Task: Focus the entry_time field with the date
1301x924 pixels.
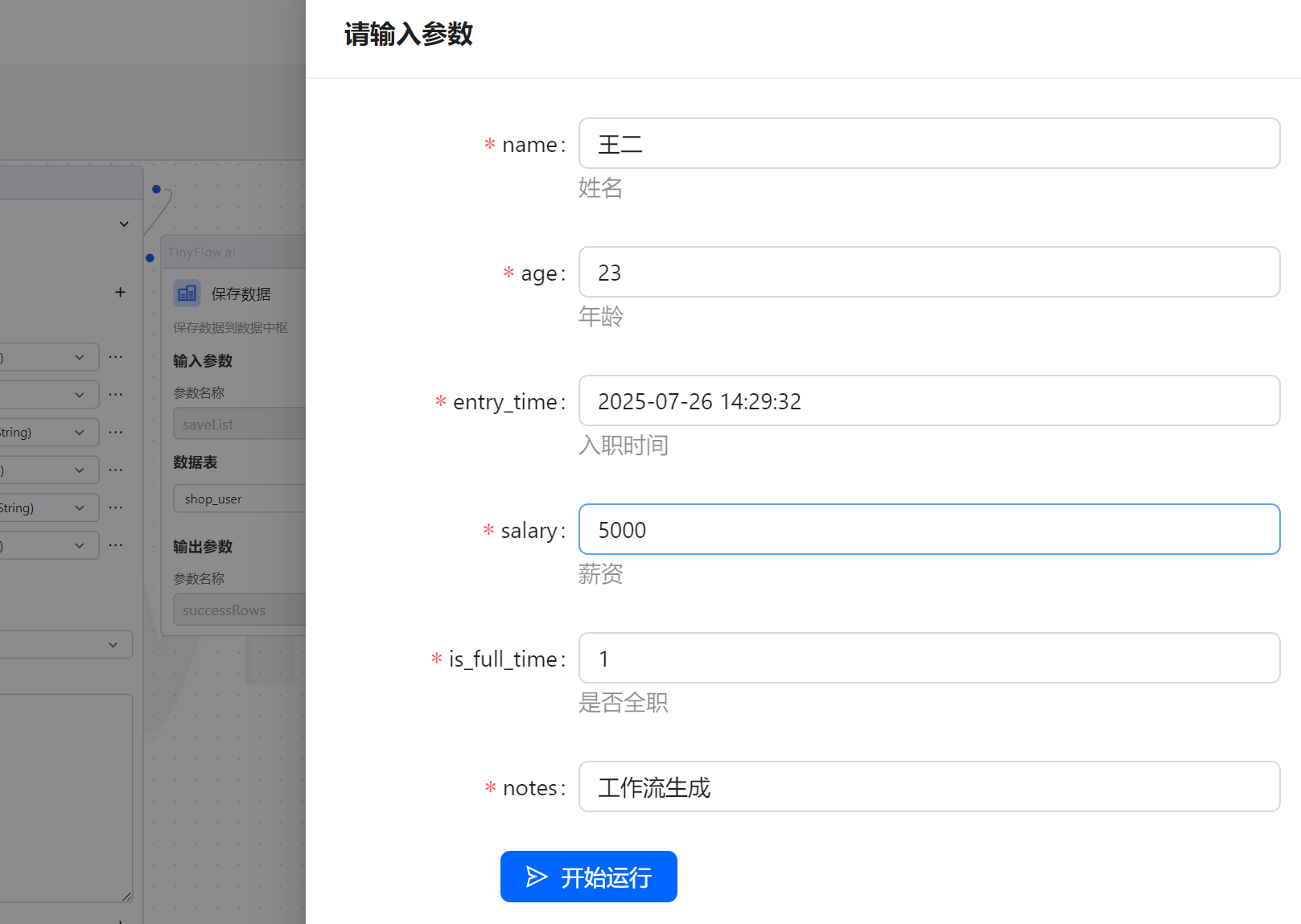Action: tap(928, 401)
